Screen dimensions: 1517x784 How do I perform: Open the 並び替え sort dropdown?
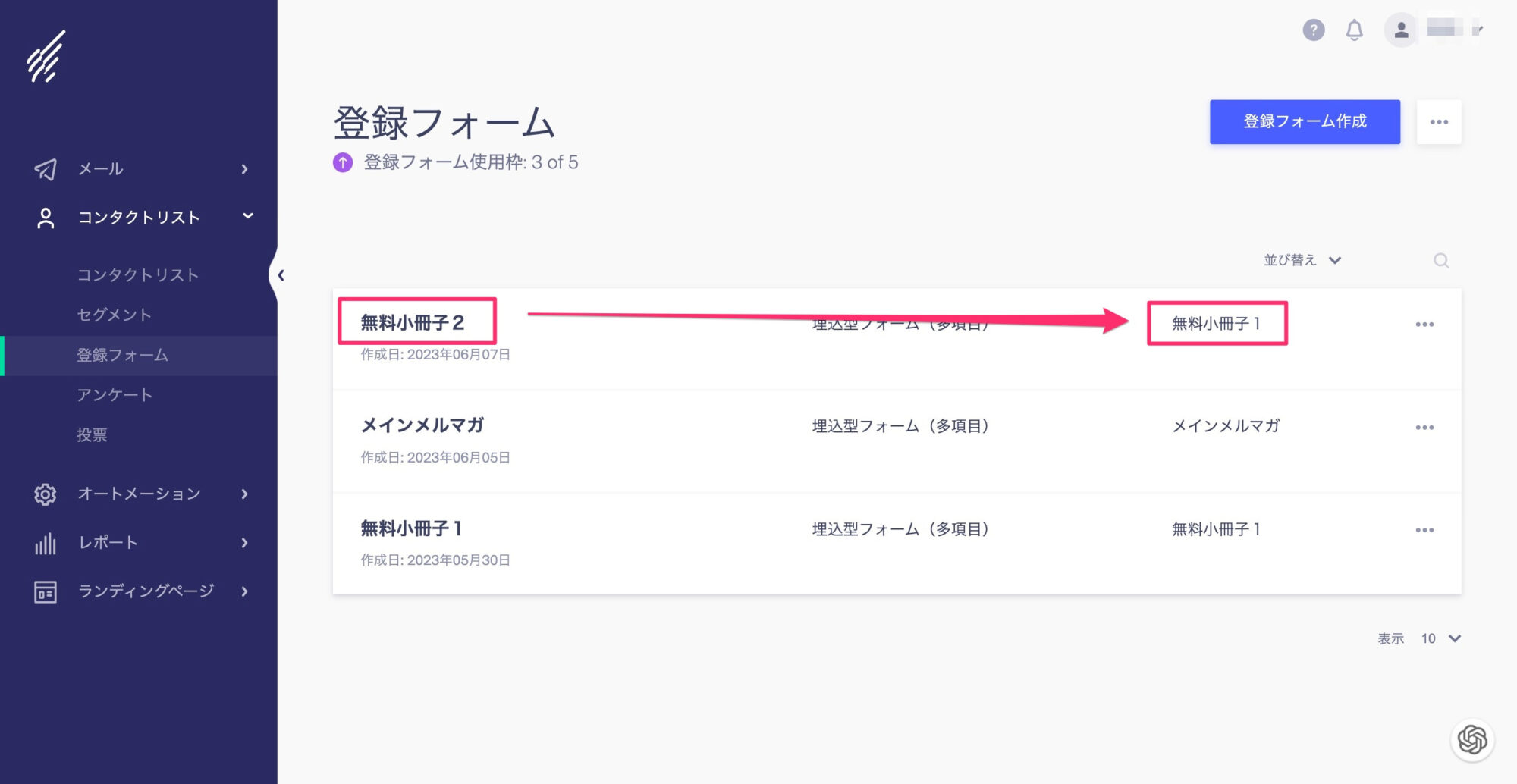[1302, 260]
